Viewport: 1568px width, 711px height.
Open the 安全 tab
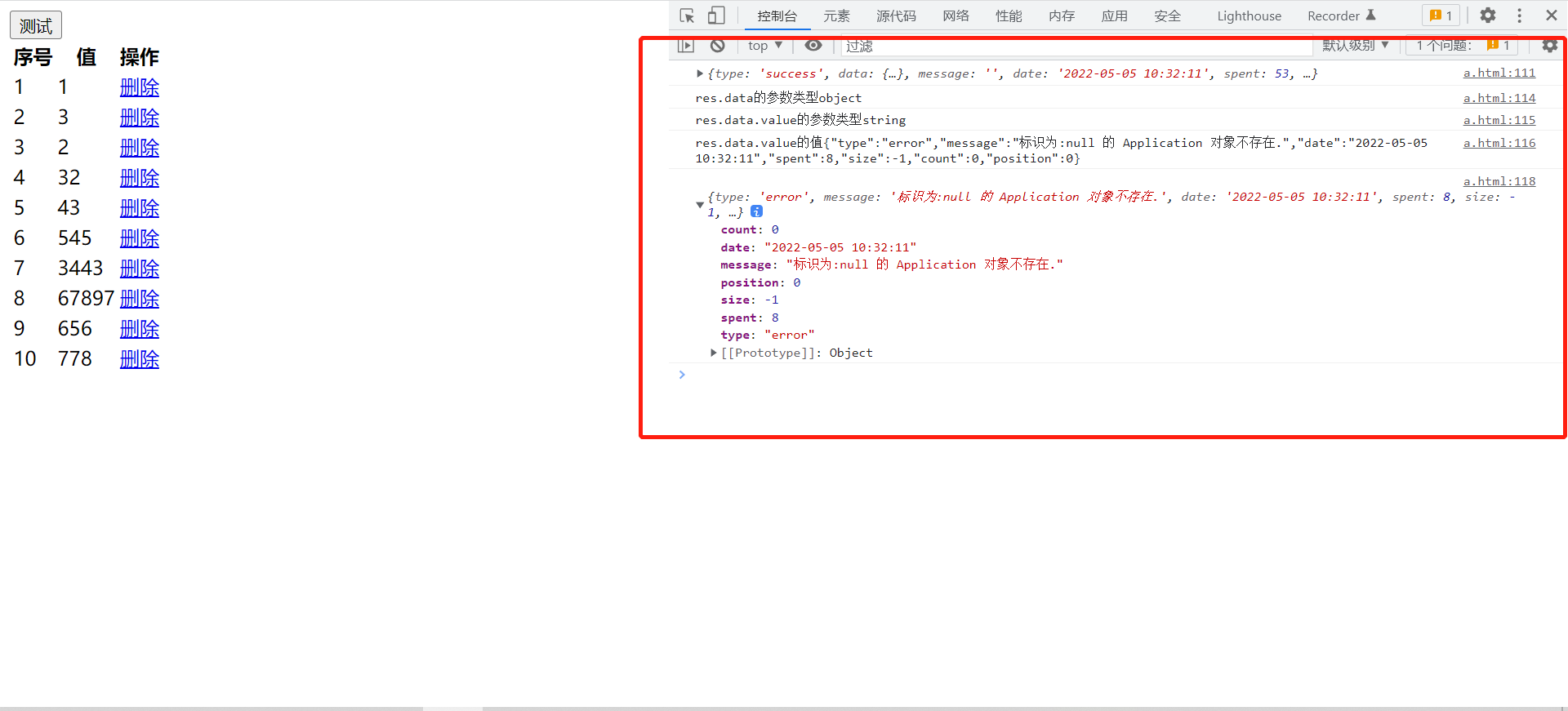(1168, 16)
